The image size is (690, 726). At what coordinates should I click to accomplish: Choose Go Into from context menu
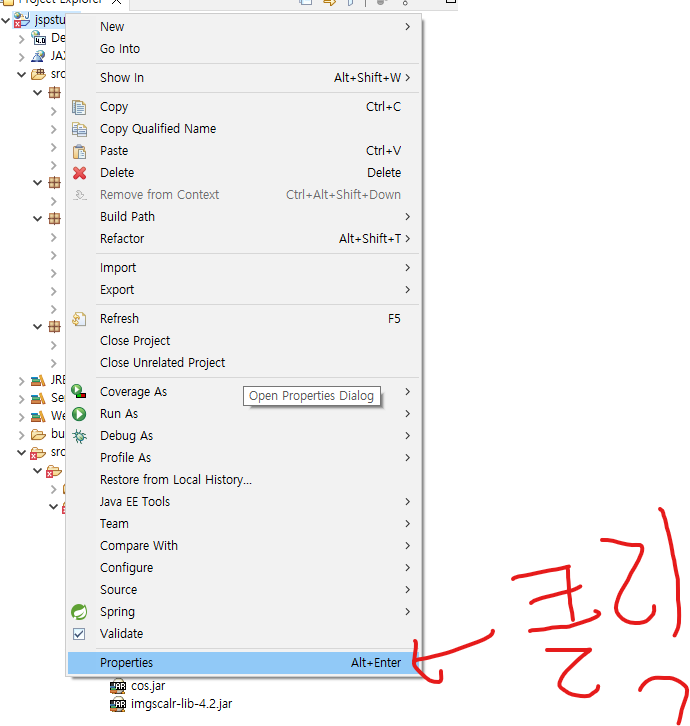coord(244,49)
